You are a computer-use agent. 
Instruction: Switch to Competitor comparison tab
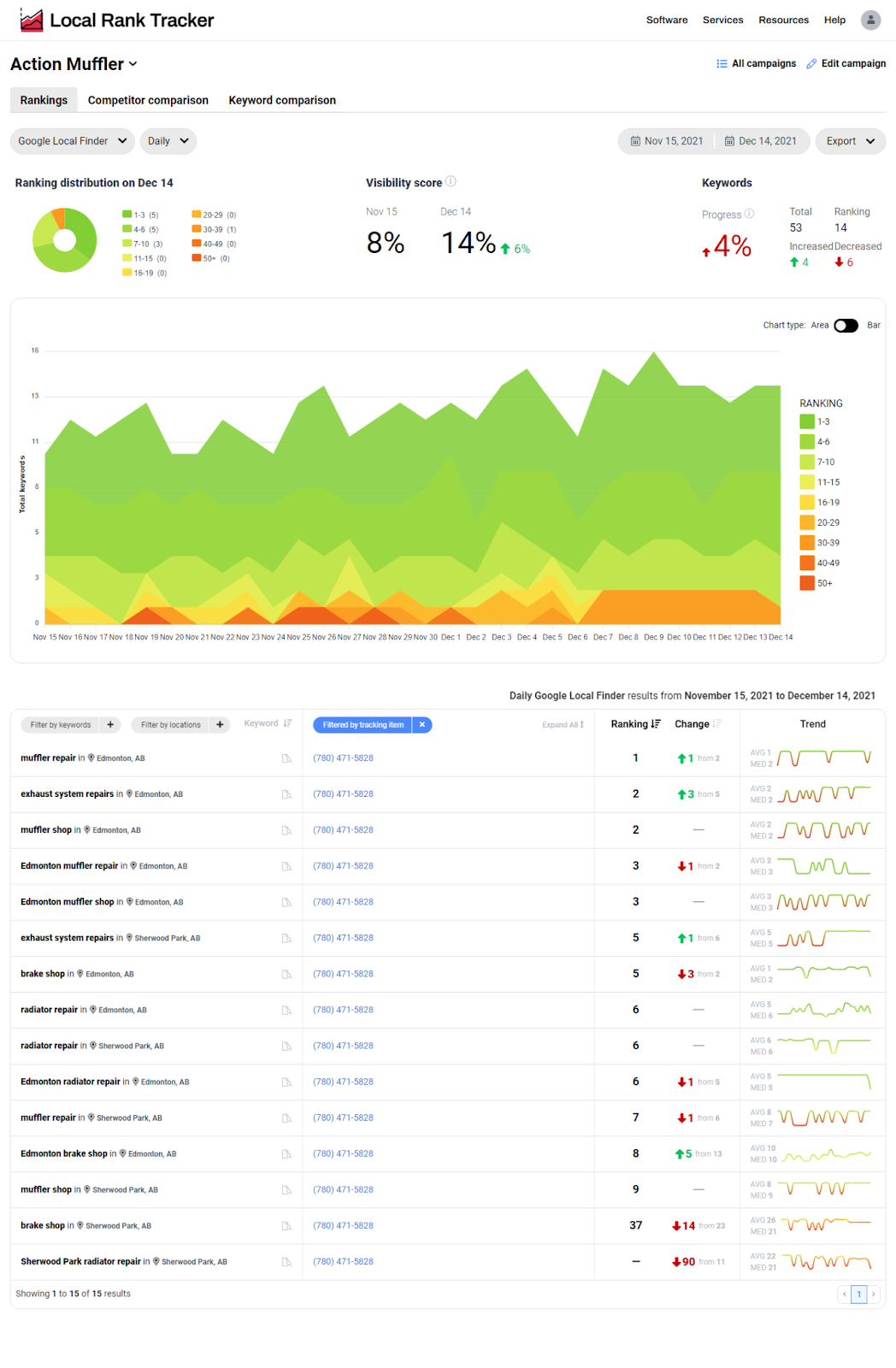tap(148, 100)
